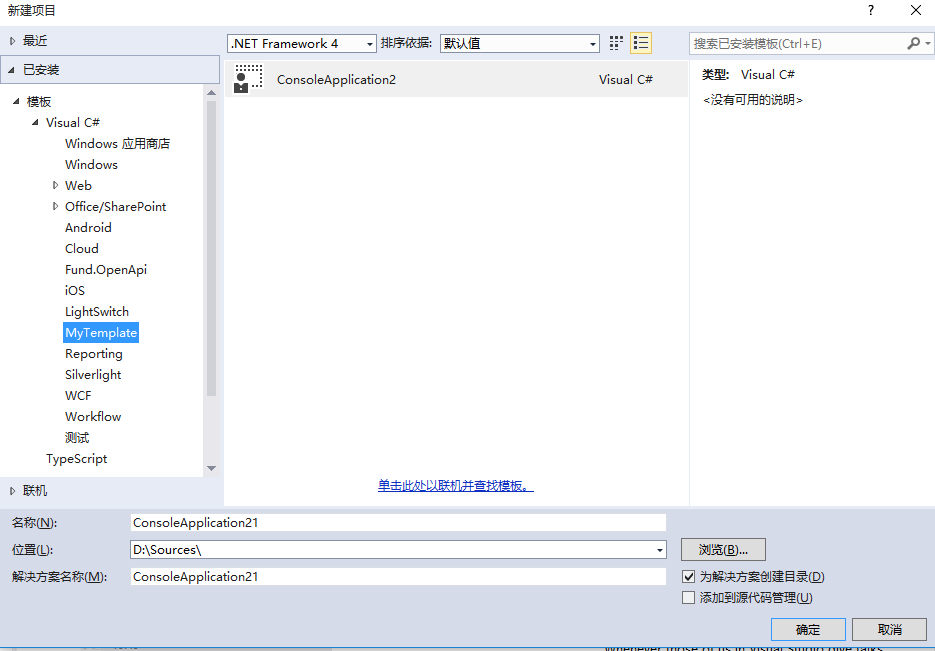Click the search magnifier icon
This screenshot has width=935, height=651.
[914, 44]
